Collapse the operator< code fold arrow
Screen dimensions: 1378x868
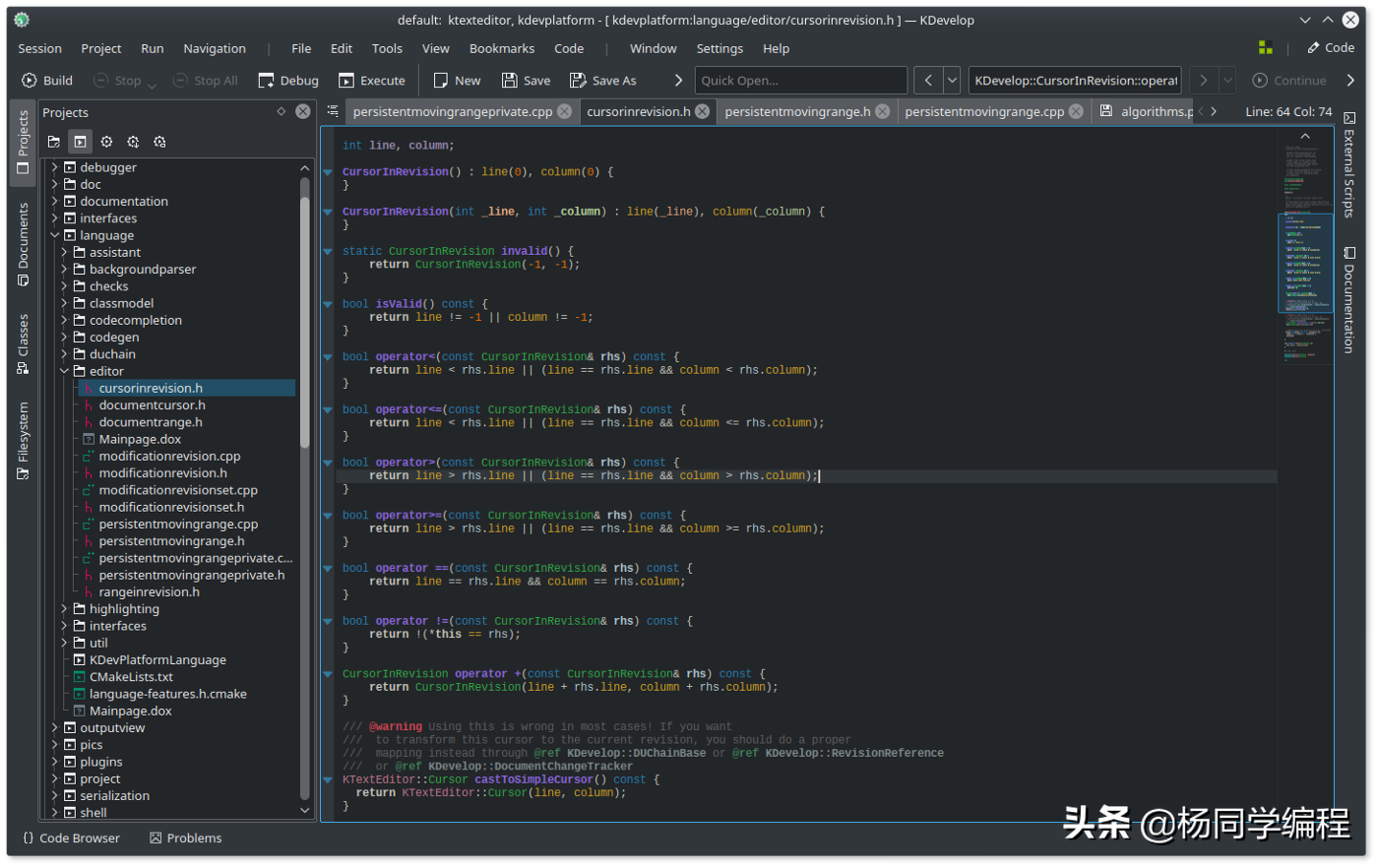(x=328, y=356)
